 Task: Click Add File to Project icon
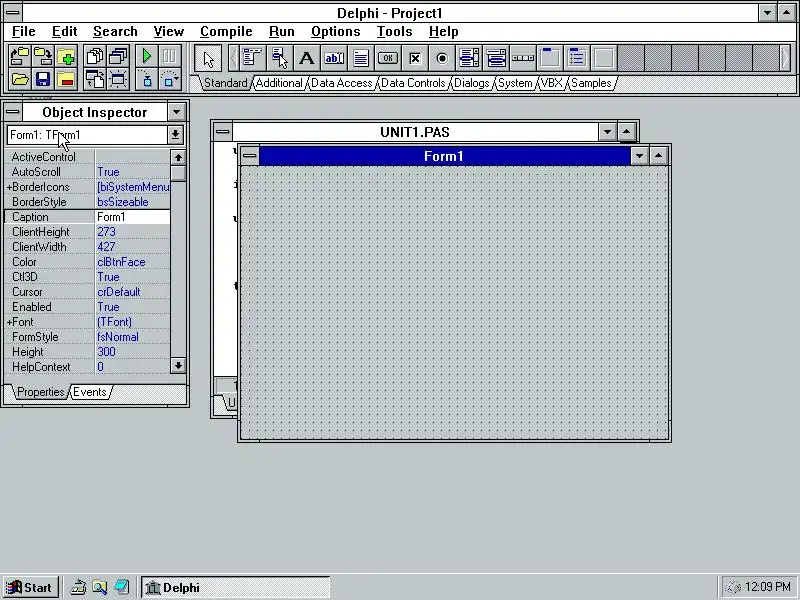click(66, 56)
